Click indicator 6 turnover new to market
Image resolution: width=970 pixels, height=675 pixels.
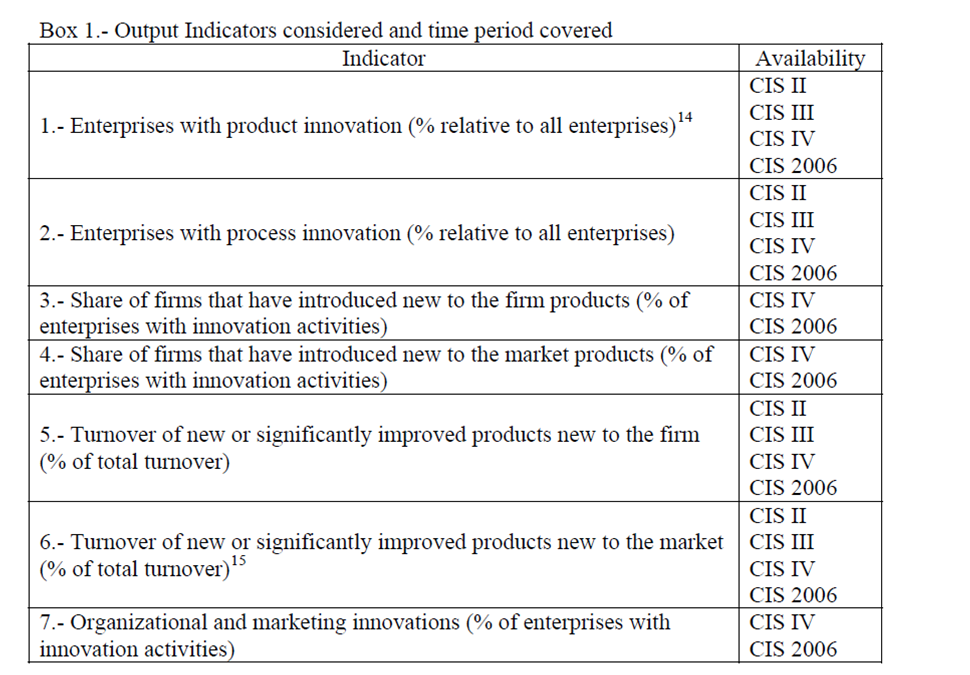point(382,555)
